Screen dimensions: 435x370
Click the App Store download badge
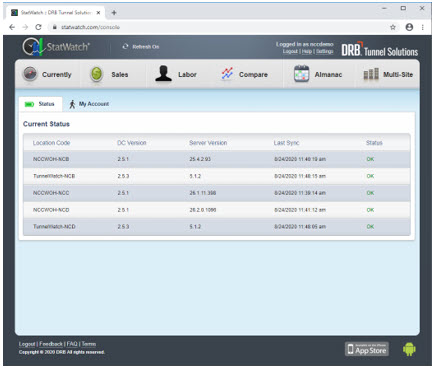pos(367,349)
